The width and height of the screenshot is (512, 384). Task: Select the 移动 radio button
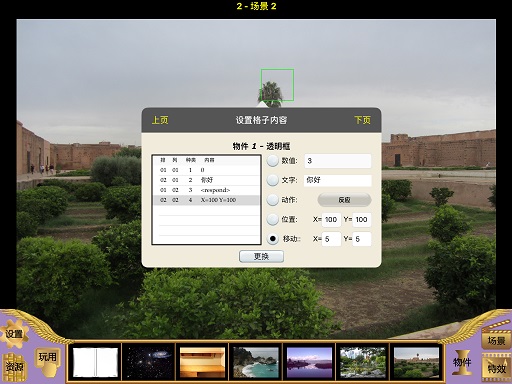click(272, 239)
